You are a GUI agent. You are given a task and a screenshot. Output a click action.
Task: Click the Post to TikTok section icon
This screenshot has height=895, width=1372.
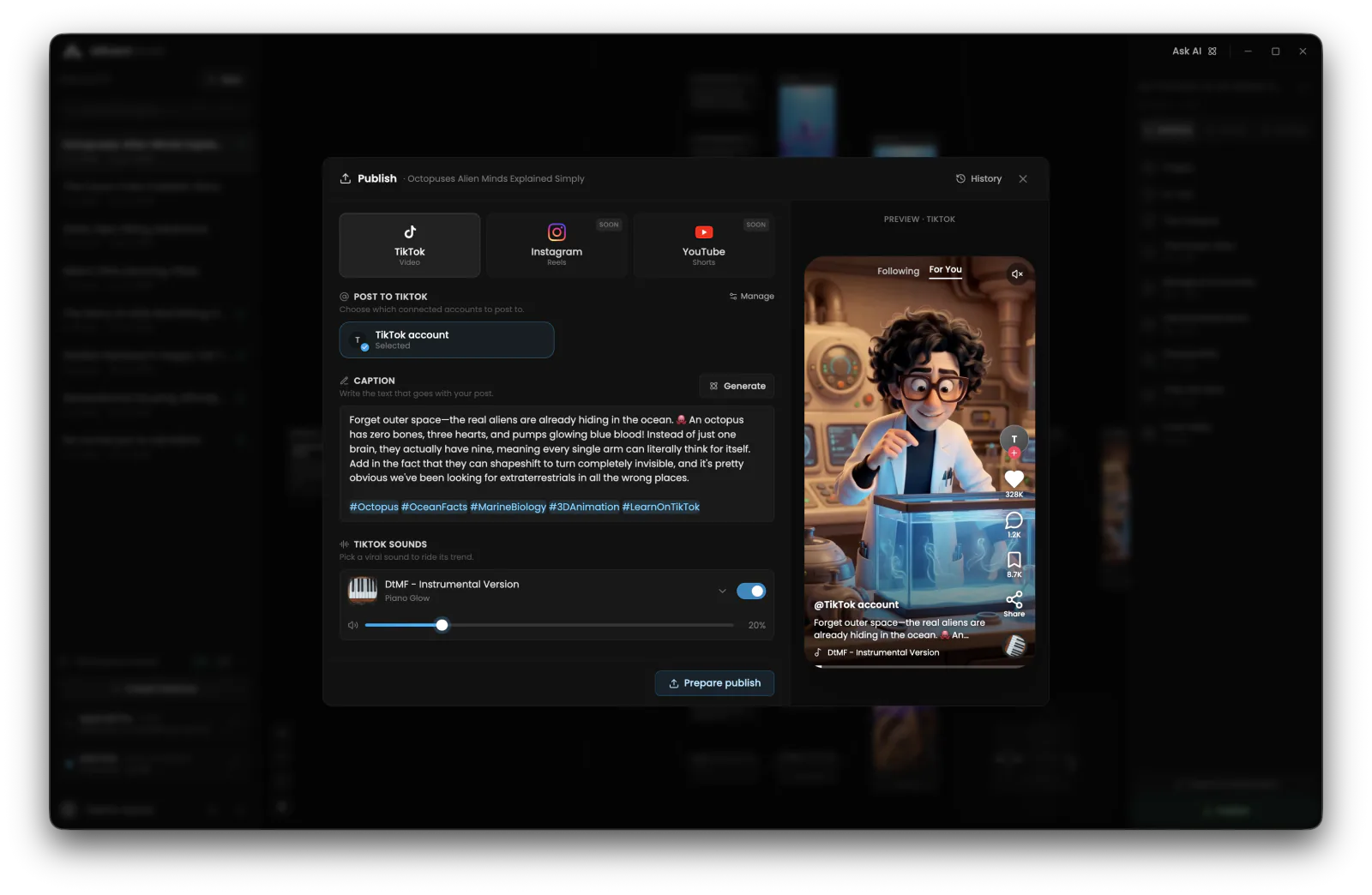(345, 297)
